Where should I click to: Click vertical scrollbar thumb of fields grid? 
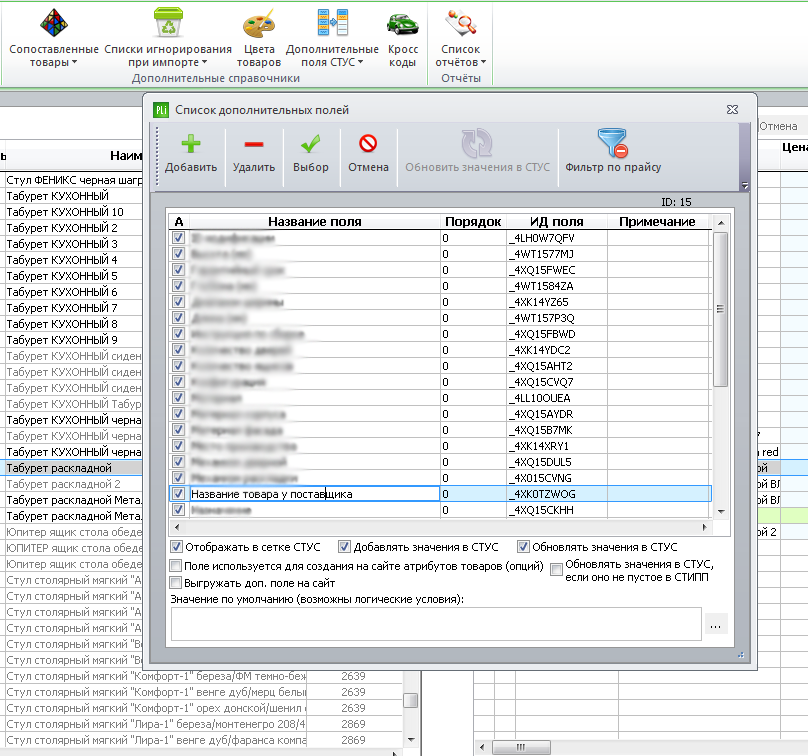click(720, 309)
